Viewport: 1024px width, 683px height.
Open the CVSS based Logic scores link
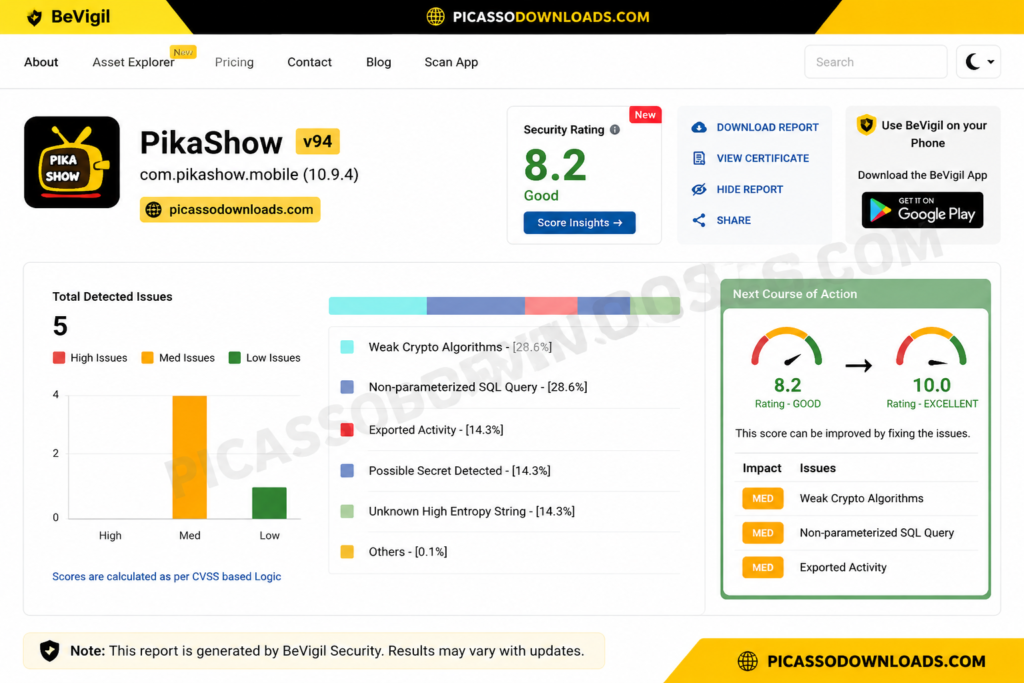click(167, 577)
